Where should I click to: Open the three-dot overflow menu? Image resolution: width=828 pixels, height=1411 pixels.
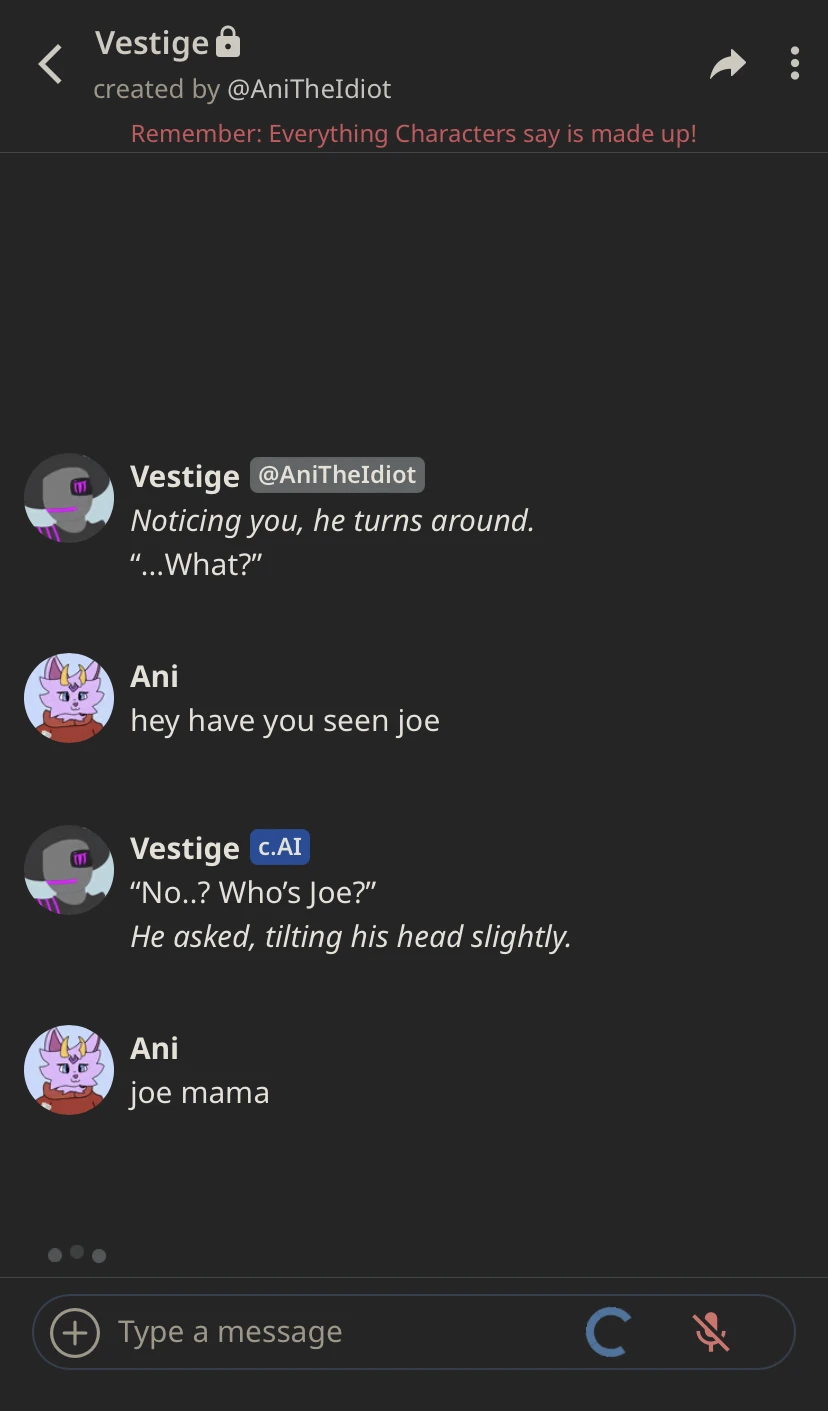pyautogui.click(x=794, y=62)
